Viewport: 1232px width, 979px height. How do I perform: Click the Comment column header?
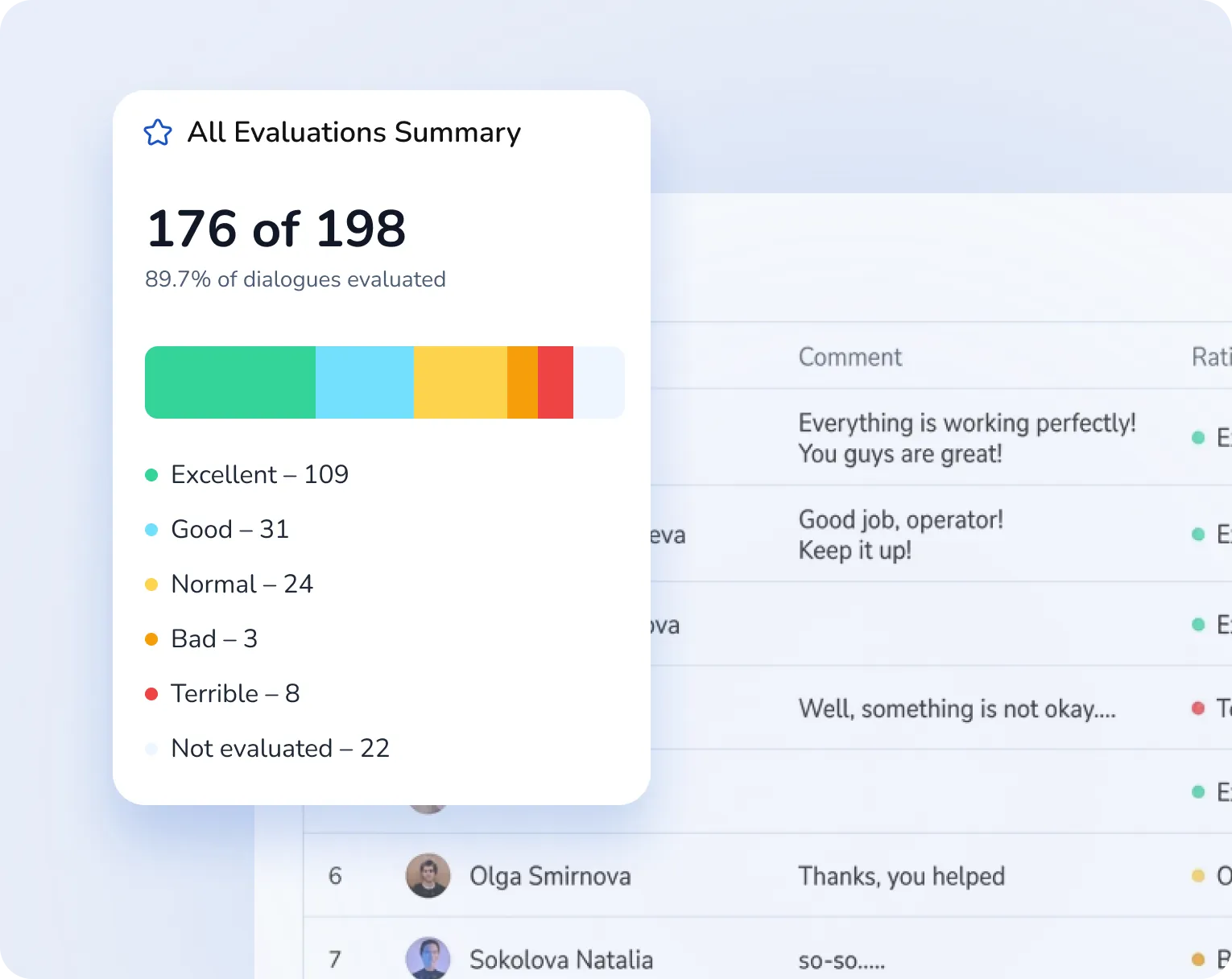tap(850, 357)
